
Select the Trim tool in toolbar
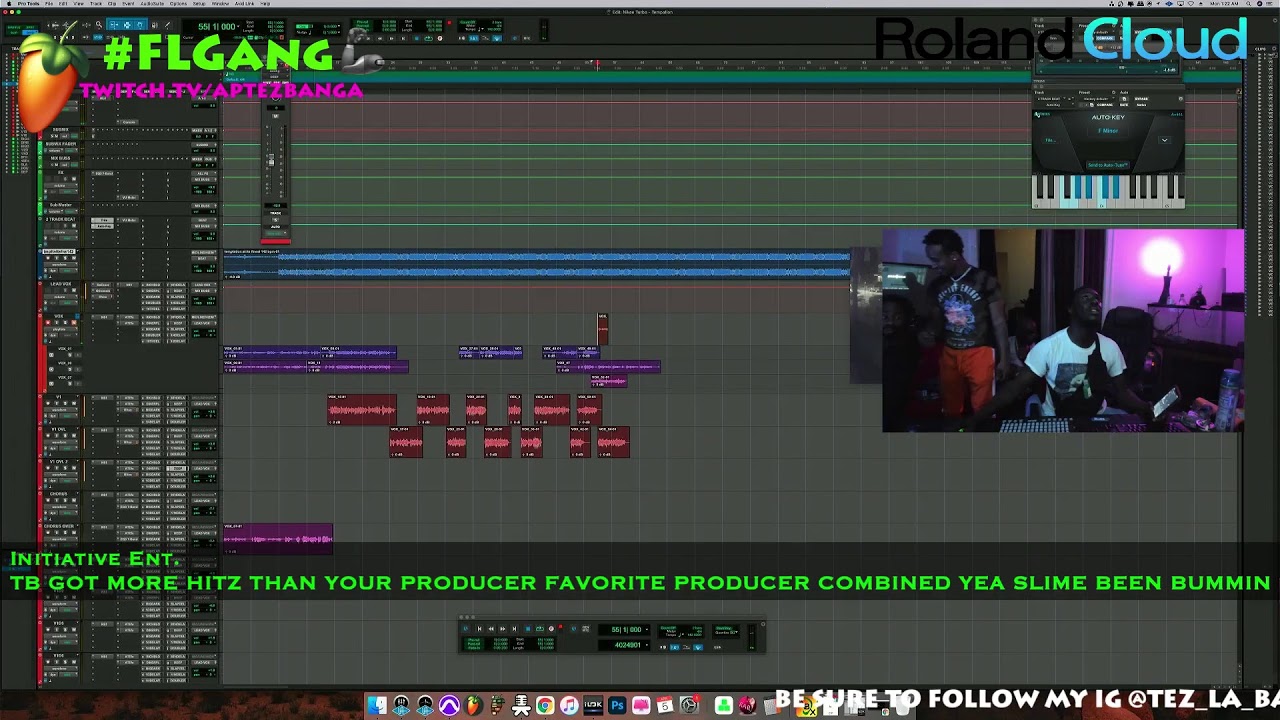[x=114, y=25]
